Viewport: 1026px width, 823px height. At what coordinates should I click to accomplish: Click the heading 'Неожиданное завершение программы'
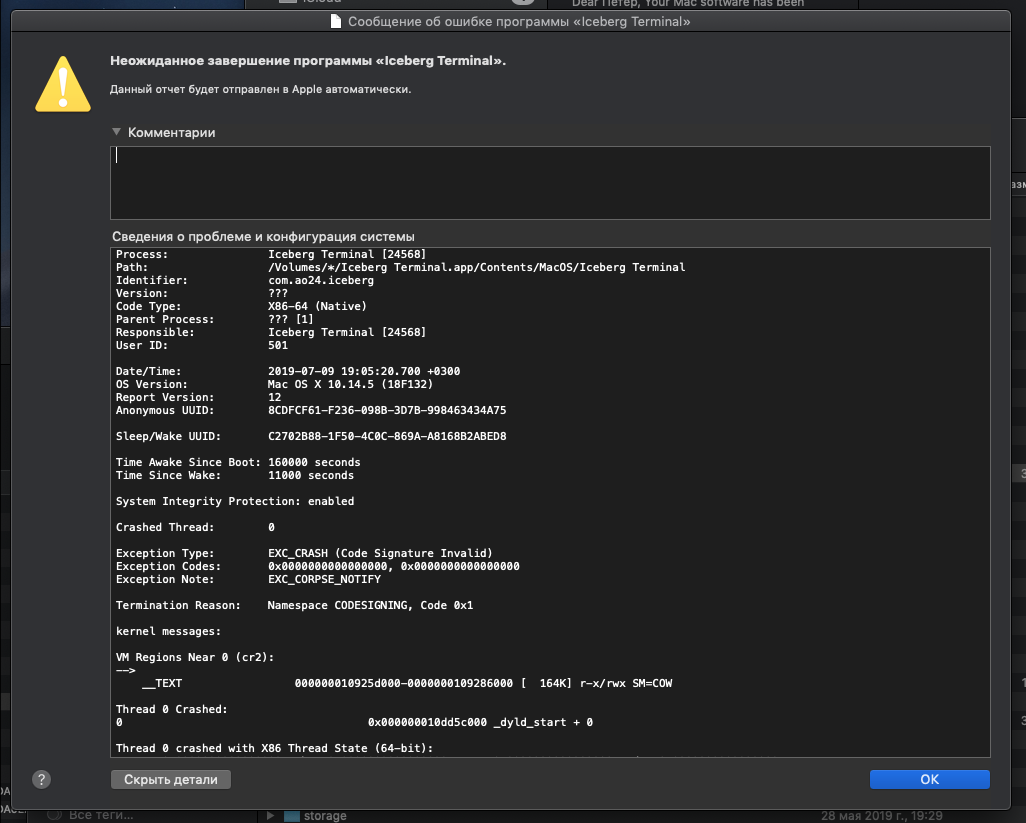click(308, 61)
